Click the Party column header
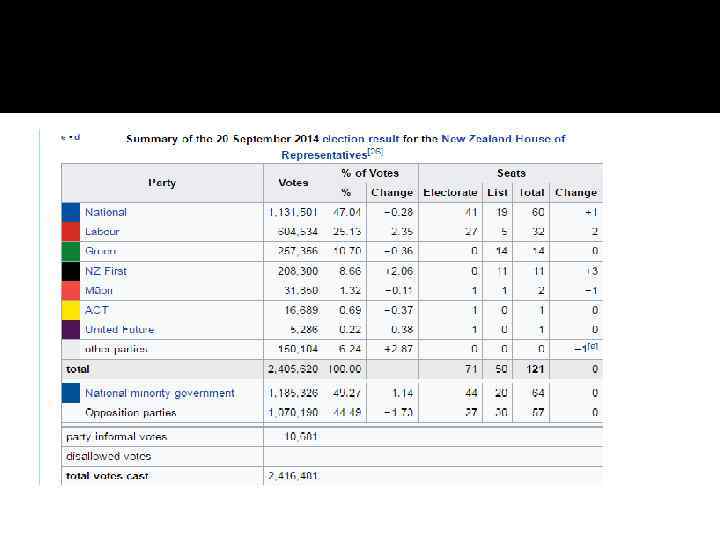The image size is (720, 540). click(x=162, y=183)
